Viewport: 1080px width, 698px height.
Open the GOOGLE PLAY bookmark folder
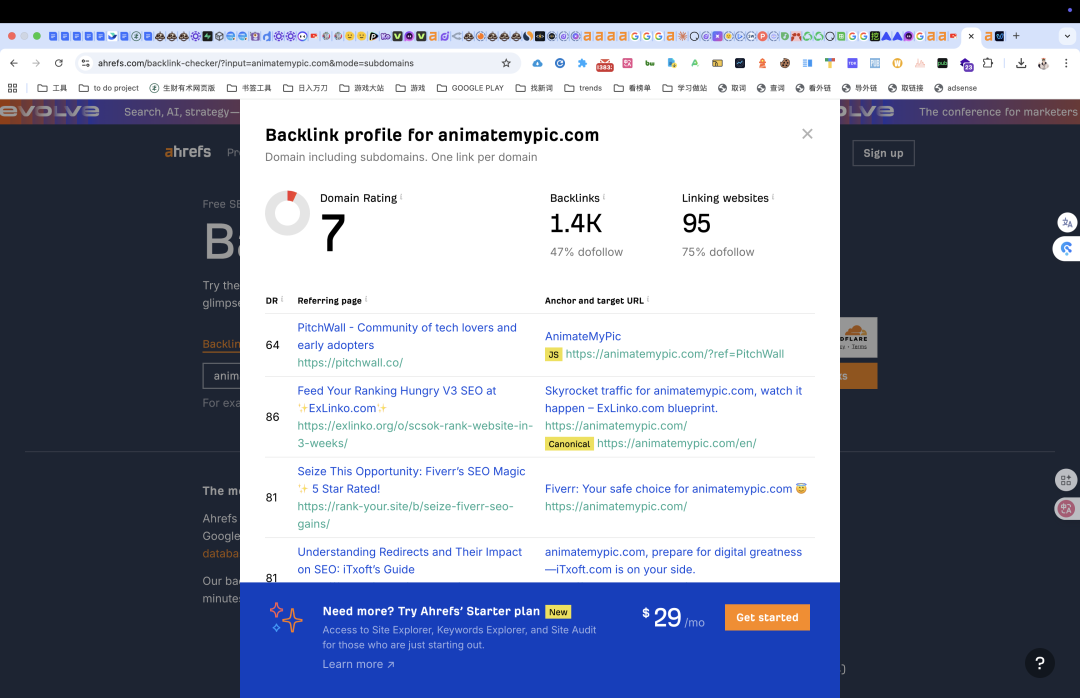[470, 88]
